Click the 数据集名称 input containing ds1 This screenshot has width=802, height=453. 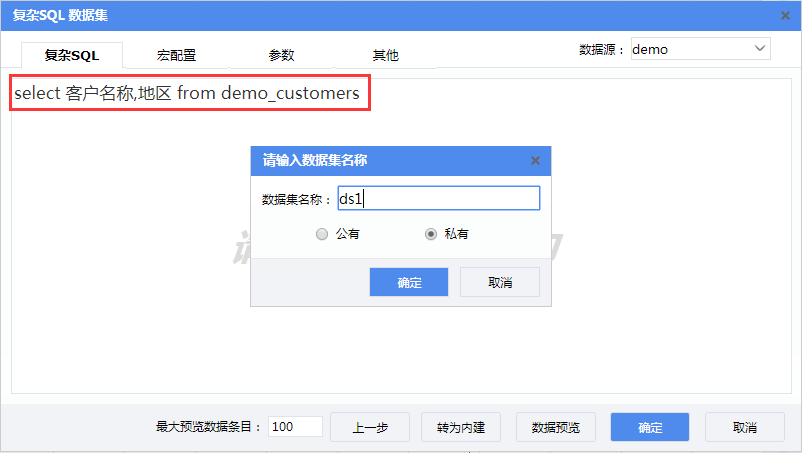(438, 198)
